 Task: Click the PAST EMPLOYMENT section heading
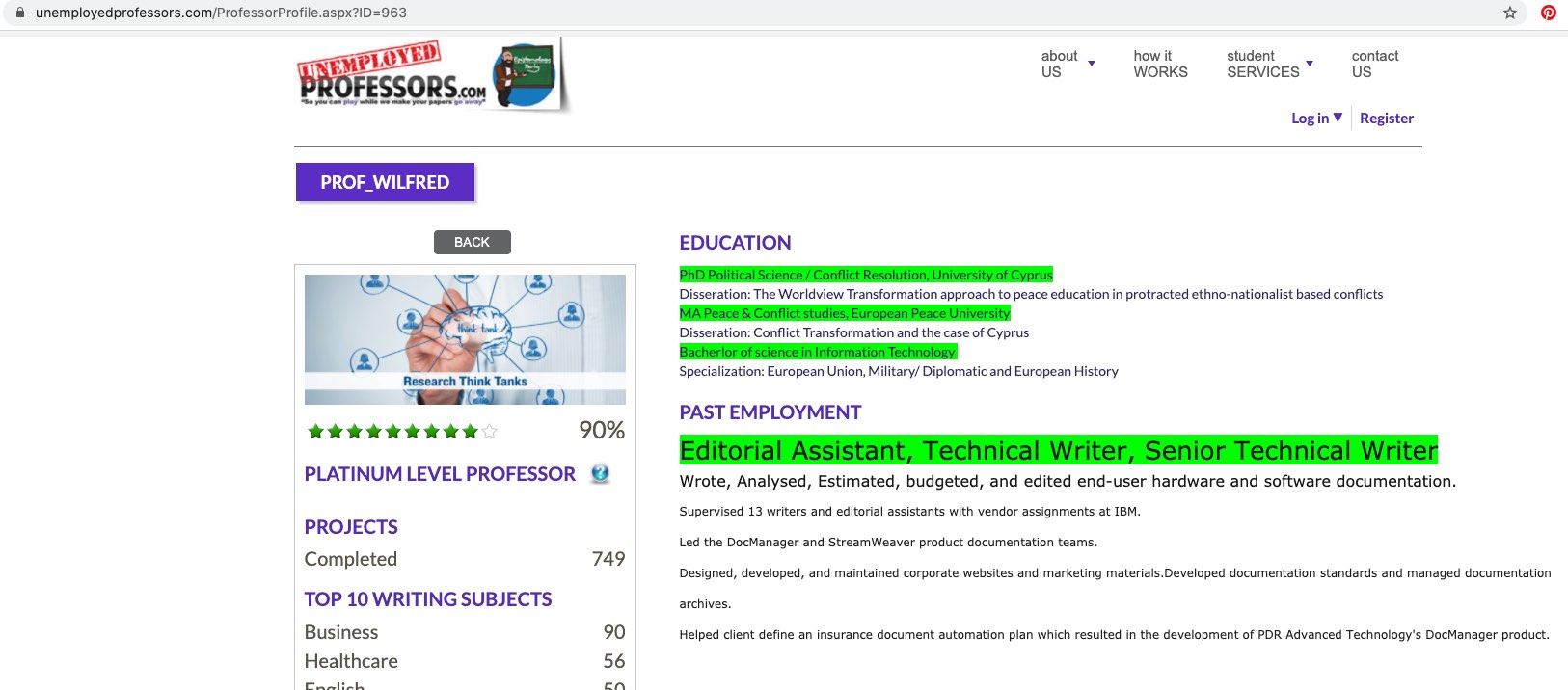[770, 412]
